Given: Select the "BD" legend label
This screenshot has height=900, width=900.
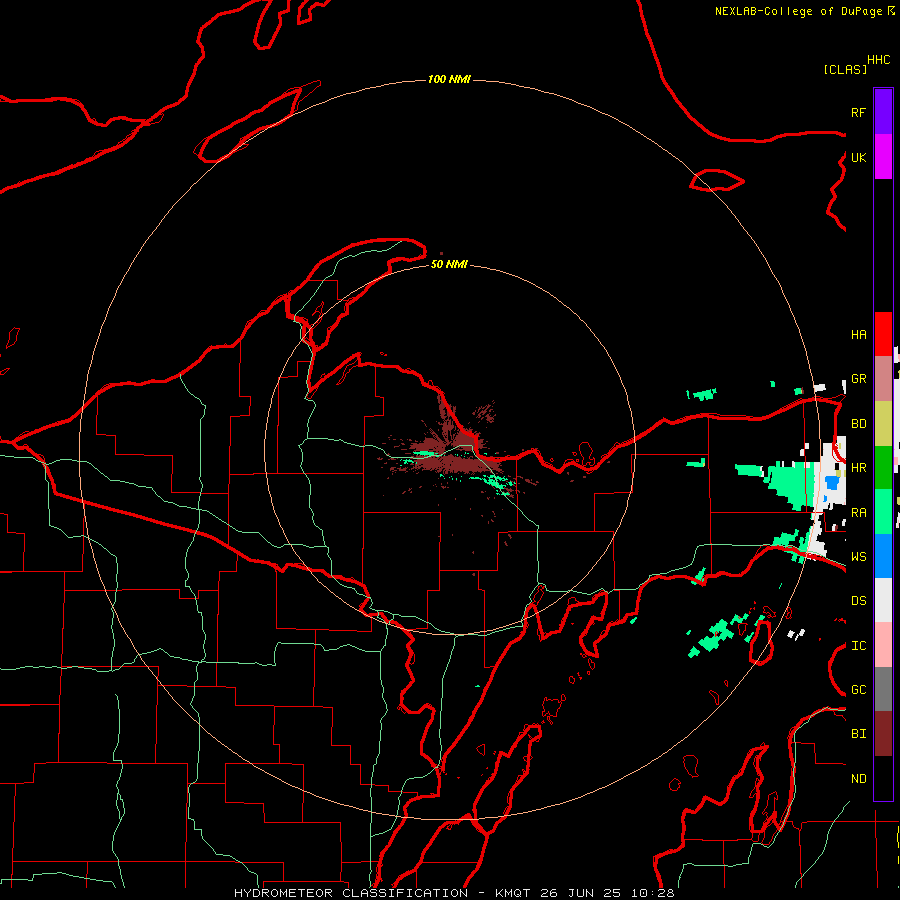Looking at the screenshot, I should point(858,424).
